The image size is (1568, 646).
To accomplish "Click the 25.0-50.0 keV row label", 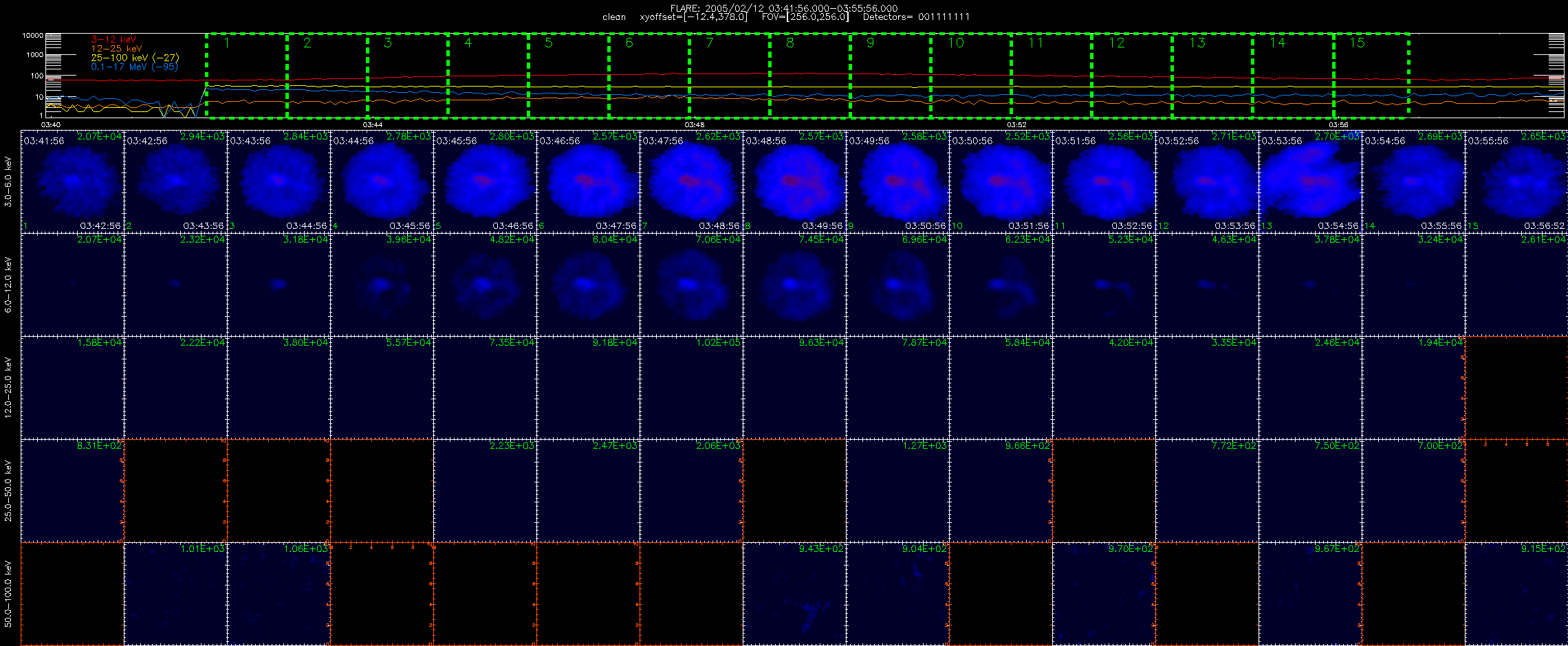I will [x=8, y=491].
